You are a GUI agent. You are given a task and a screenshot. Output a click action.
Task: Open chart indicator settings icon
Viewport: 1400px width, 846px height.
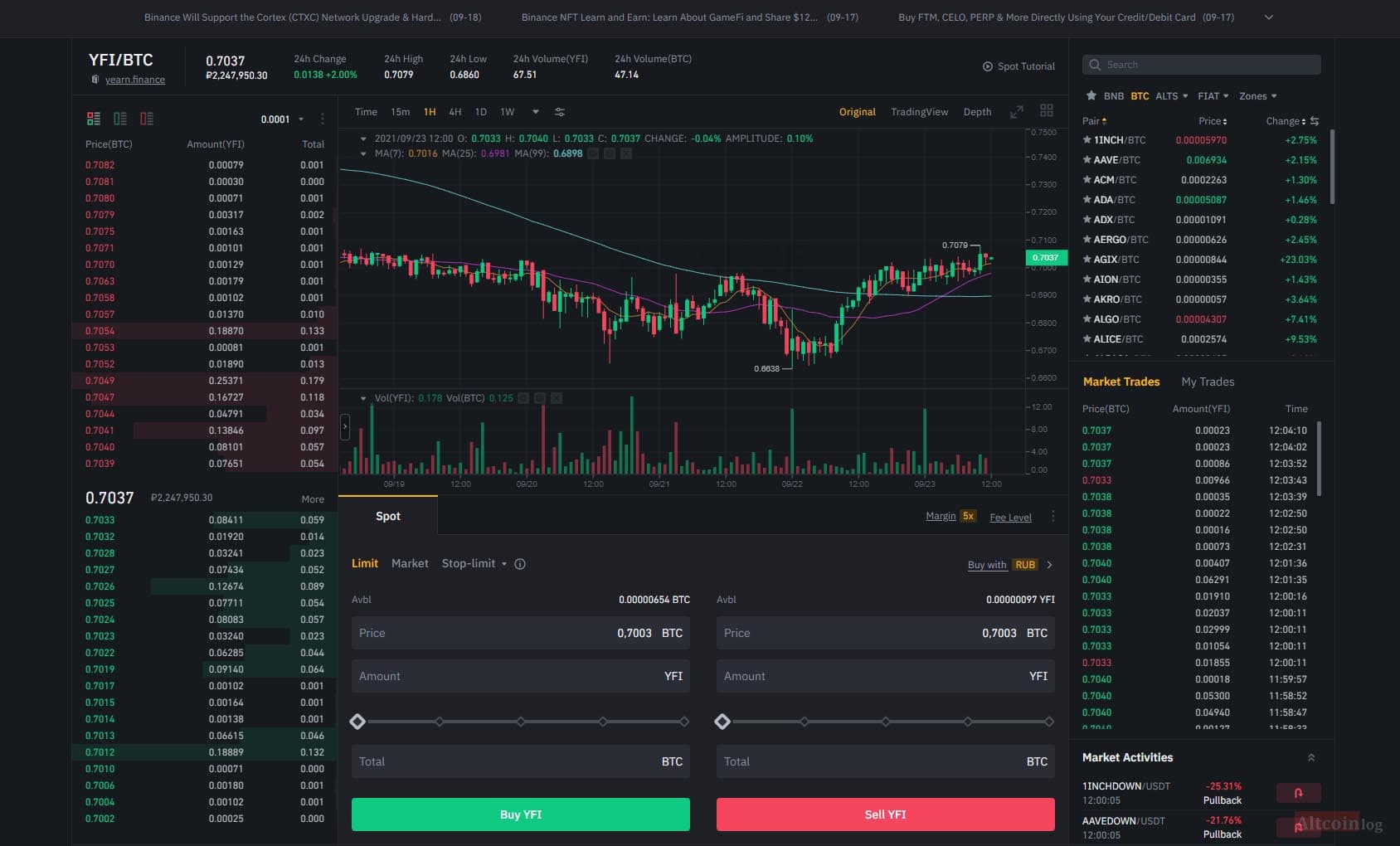[x=560, y=112]
